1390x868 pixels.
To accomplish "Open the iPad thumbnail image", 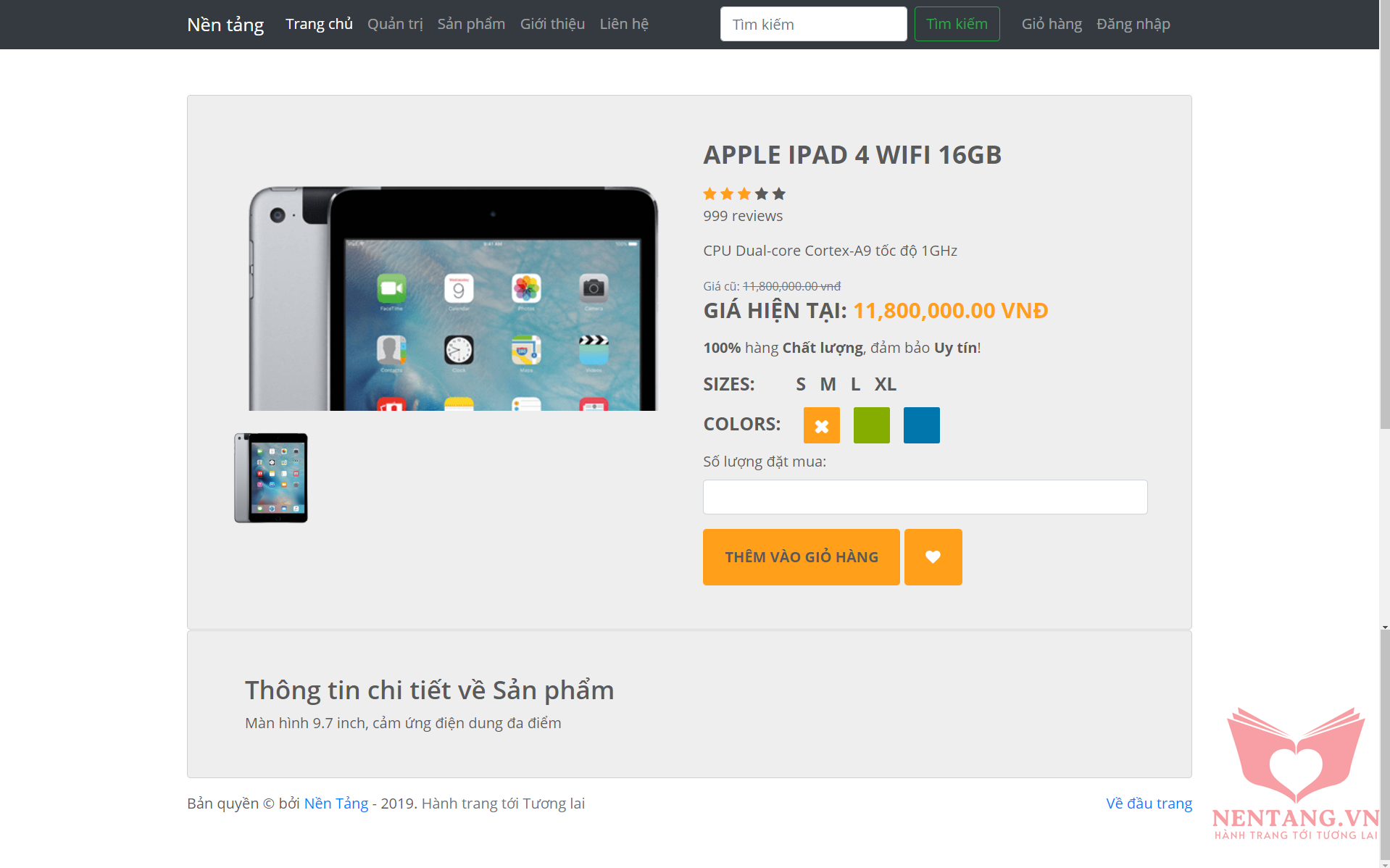I will (x=271, y=477).
